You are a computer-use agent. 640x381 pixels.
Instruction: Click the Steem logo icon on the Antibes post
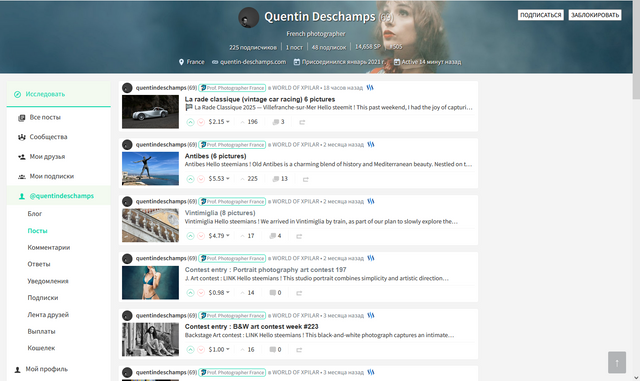coord(371,144)
